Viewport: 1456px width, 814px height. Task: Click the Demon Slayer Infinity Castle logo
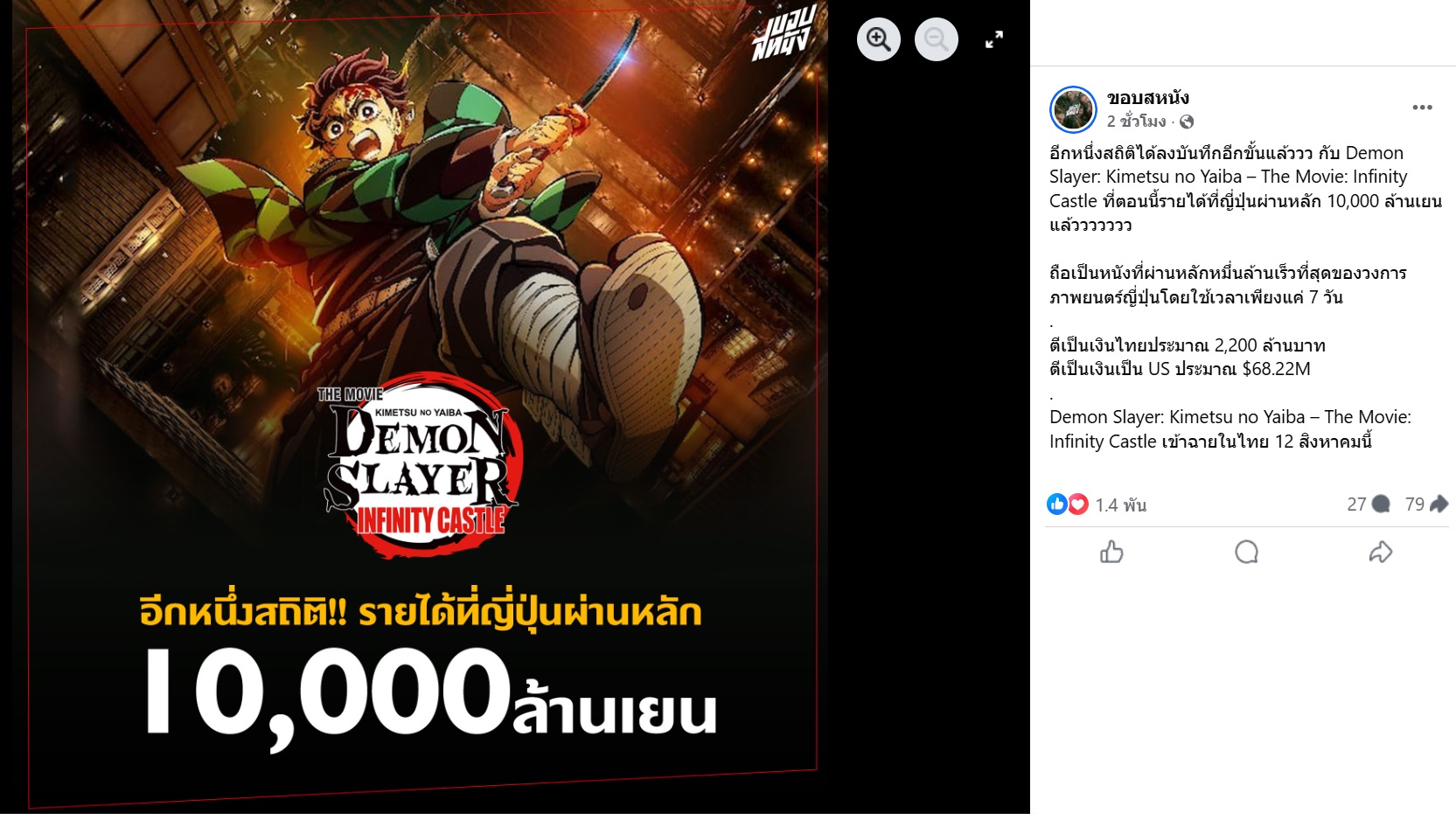click(423, 463)
